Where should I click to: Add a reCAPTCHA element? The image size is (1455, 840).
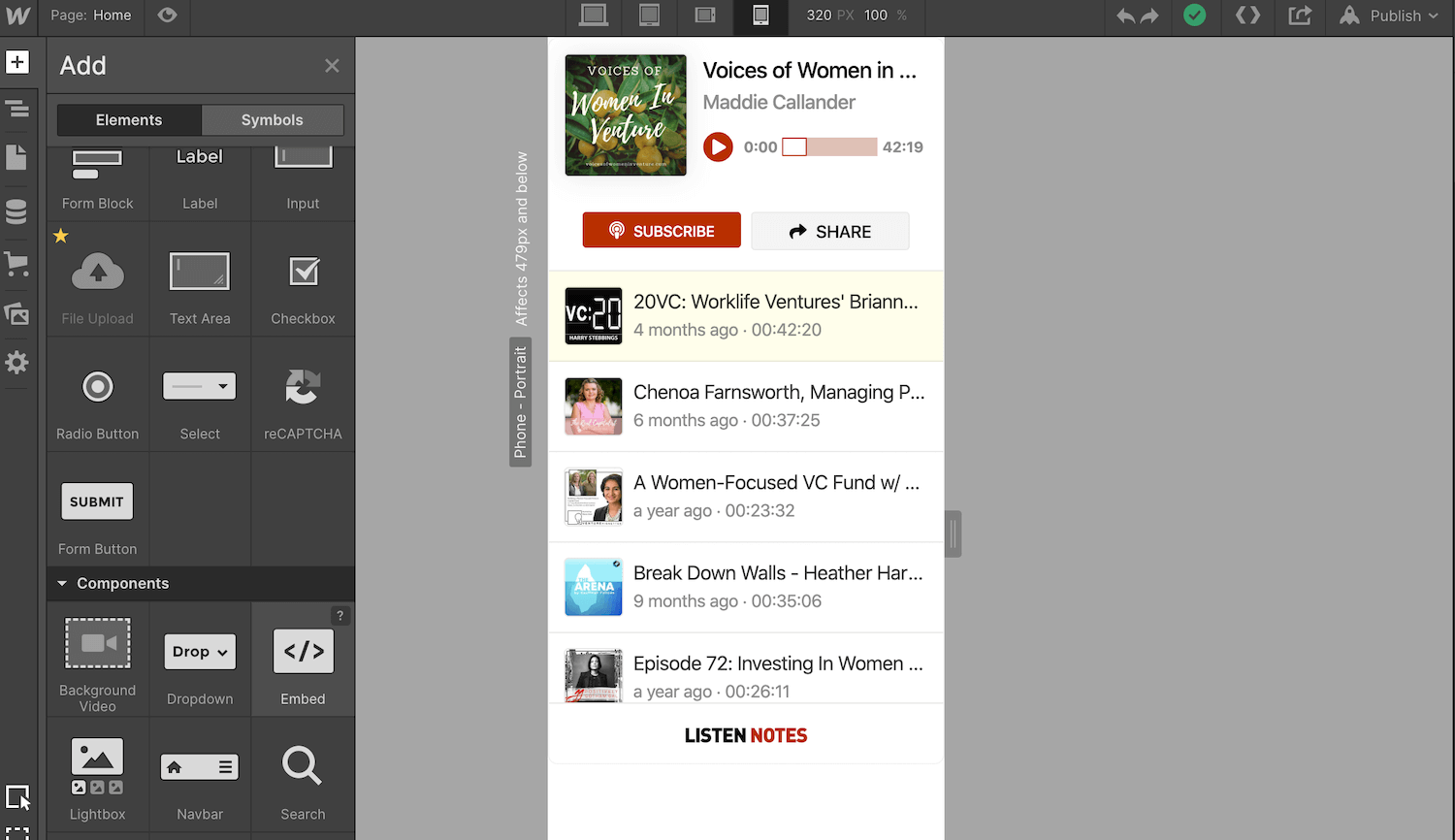coord(303,395)
